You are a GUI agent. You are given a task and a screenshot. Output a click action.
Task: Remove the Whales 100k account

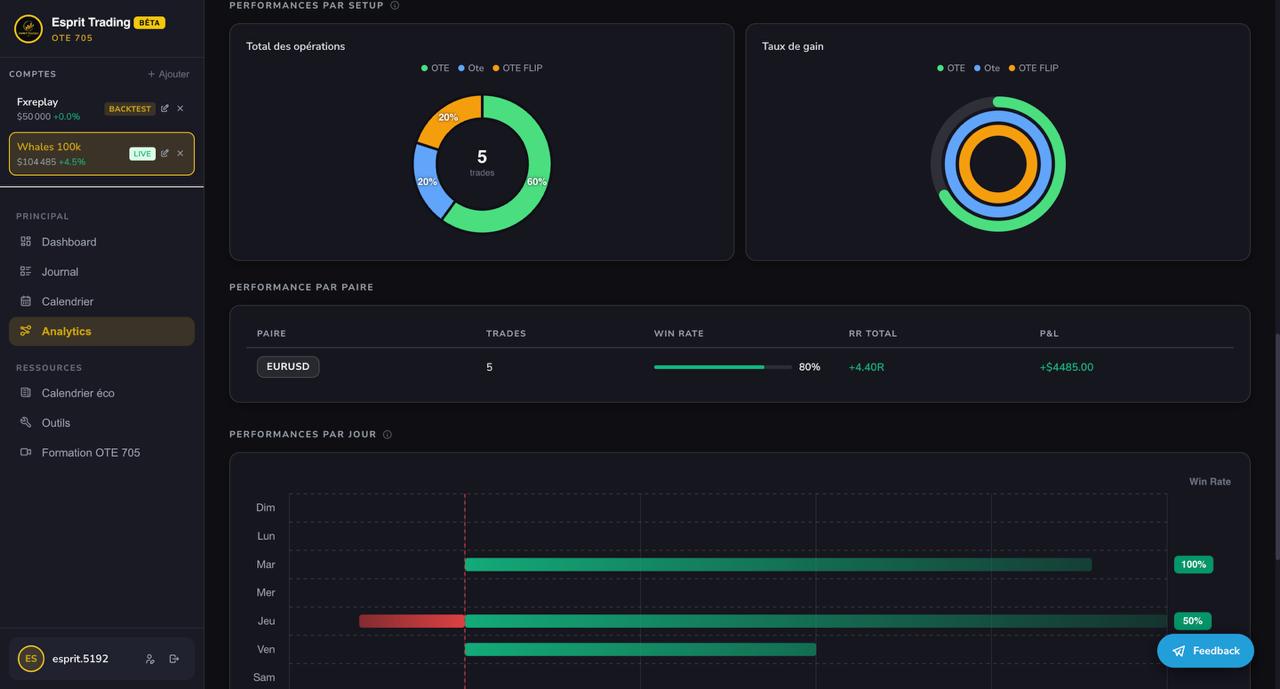pyautogui.click(x=180, y=153)
